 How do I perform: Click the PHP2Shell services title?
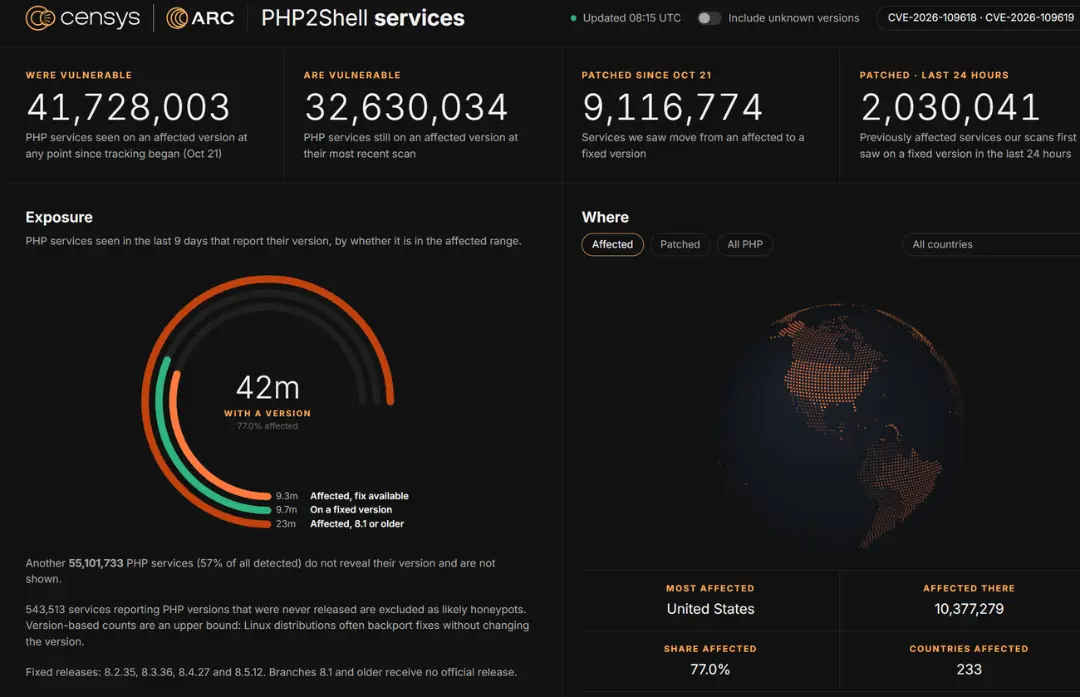363,18
